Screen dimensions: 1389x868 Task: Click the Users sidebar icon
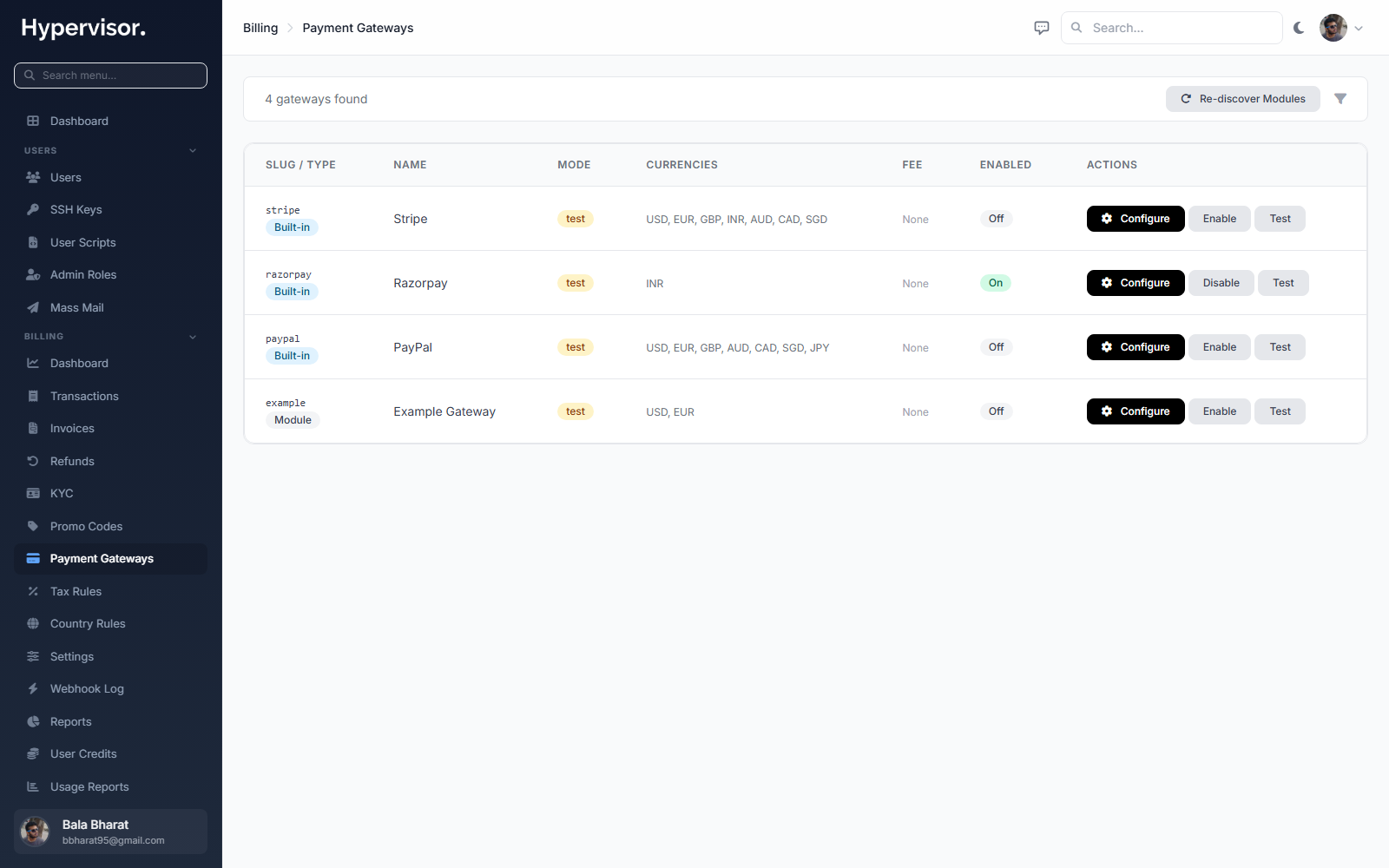pyautogui.click(x=33, y=177)
